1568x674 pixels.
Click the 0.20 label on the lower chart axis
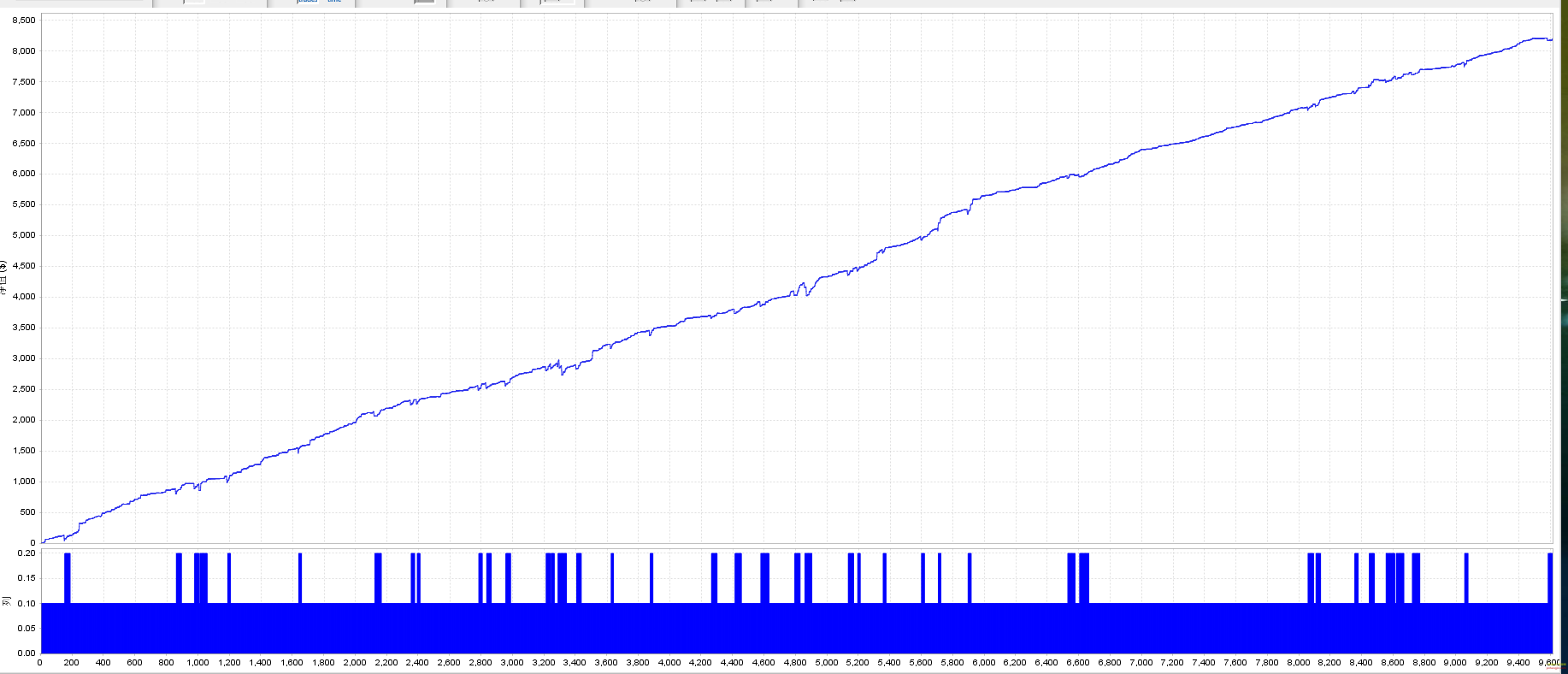tap(27, 553)
